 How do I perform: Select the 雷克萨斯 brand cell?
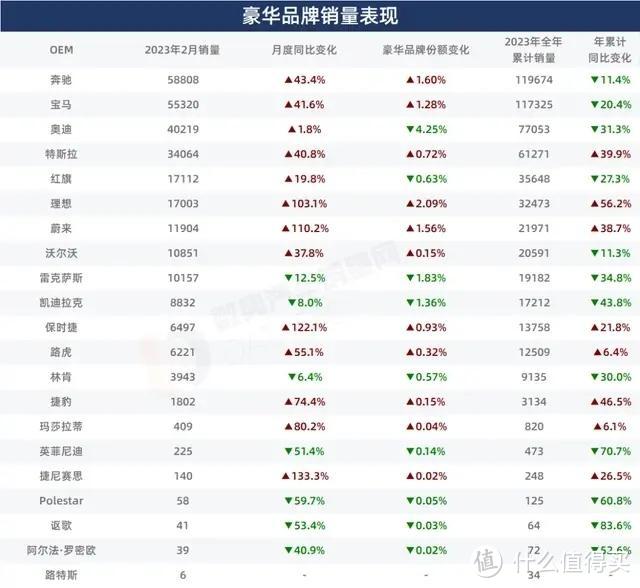tap(61, 278)
